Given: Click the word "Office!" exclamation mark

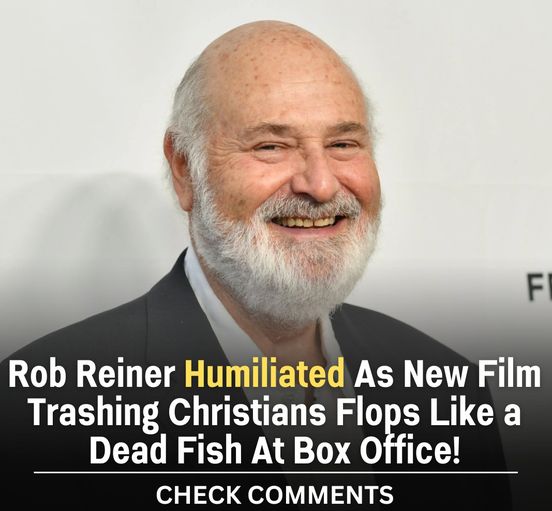Looking at the screenshot, I should (456, 449).
